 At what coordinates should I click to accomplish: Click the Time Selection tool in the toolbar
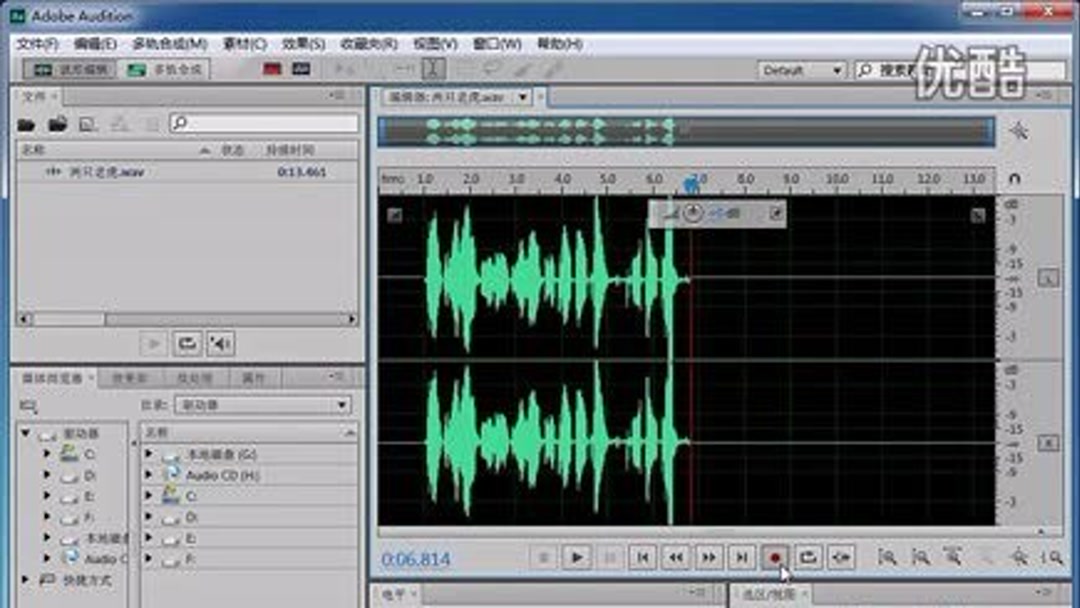click(435, 69)
